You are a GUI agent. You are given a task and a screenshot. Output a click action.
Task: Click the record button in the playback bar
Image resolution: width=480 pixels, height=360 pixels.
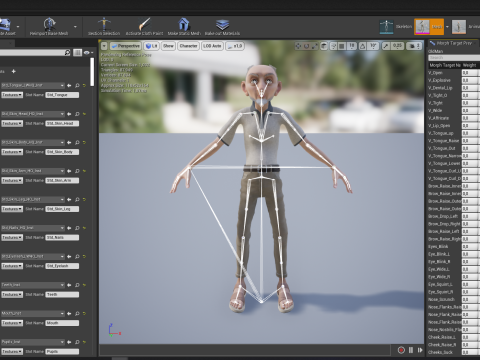401,350
